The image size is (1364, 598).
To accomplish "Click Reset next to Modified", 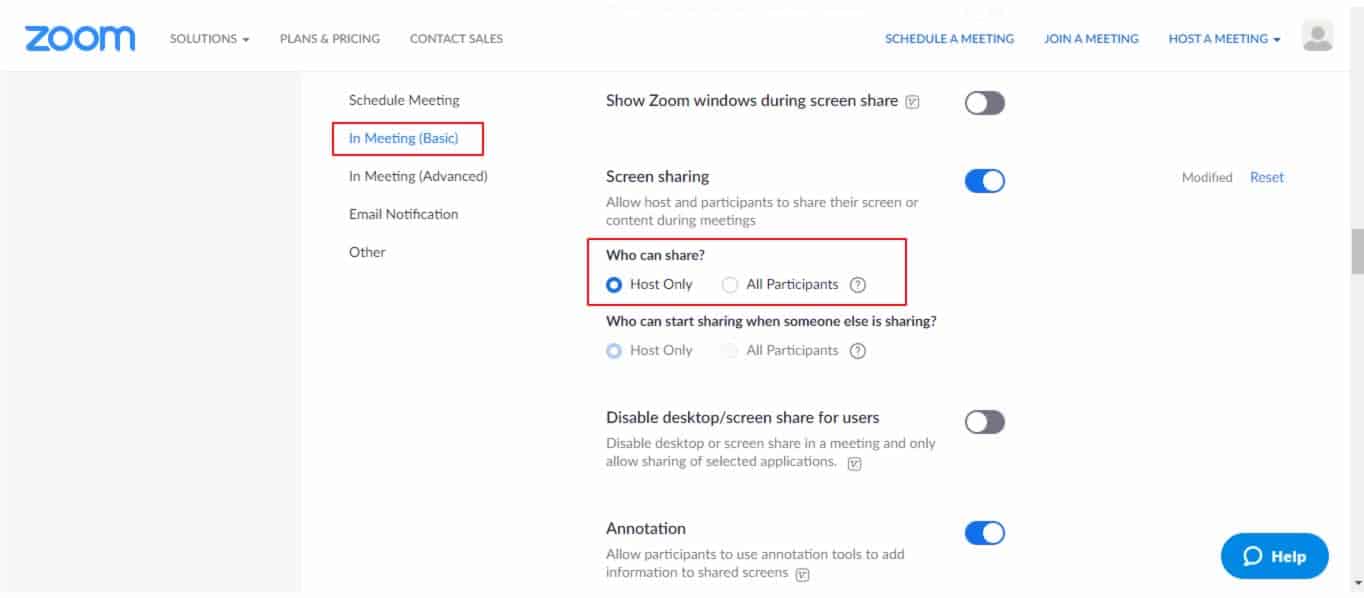I will pos(1267,177).
